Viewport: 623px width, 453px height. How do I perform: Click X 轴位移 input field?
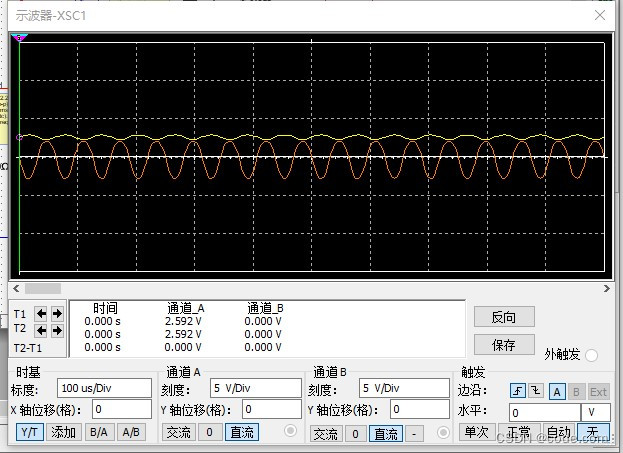[122, 409]
